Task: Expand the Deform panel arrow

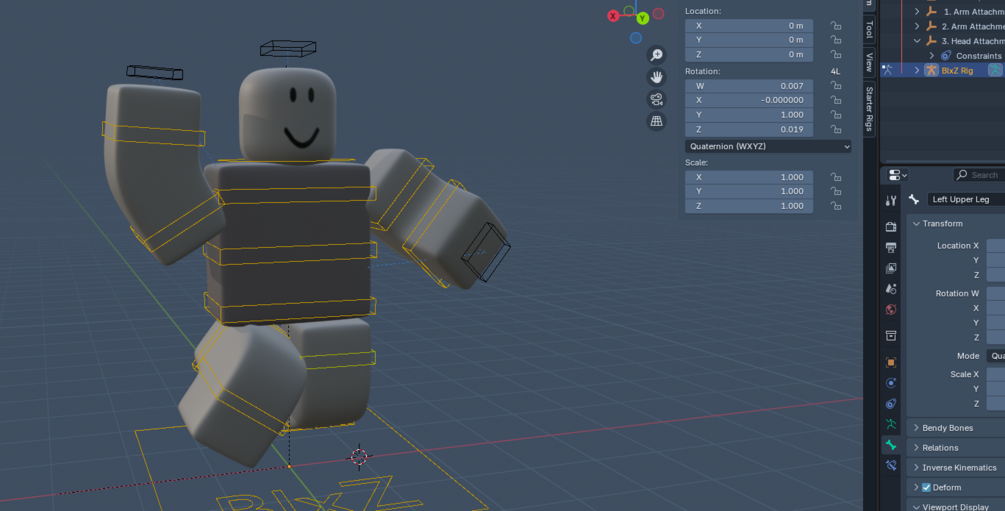Action: (x=917, y=487)
